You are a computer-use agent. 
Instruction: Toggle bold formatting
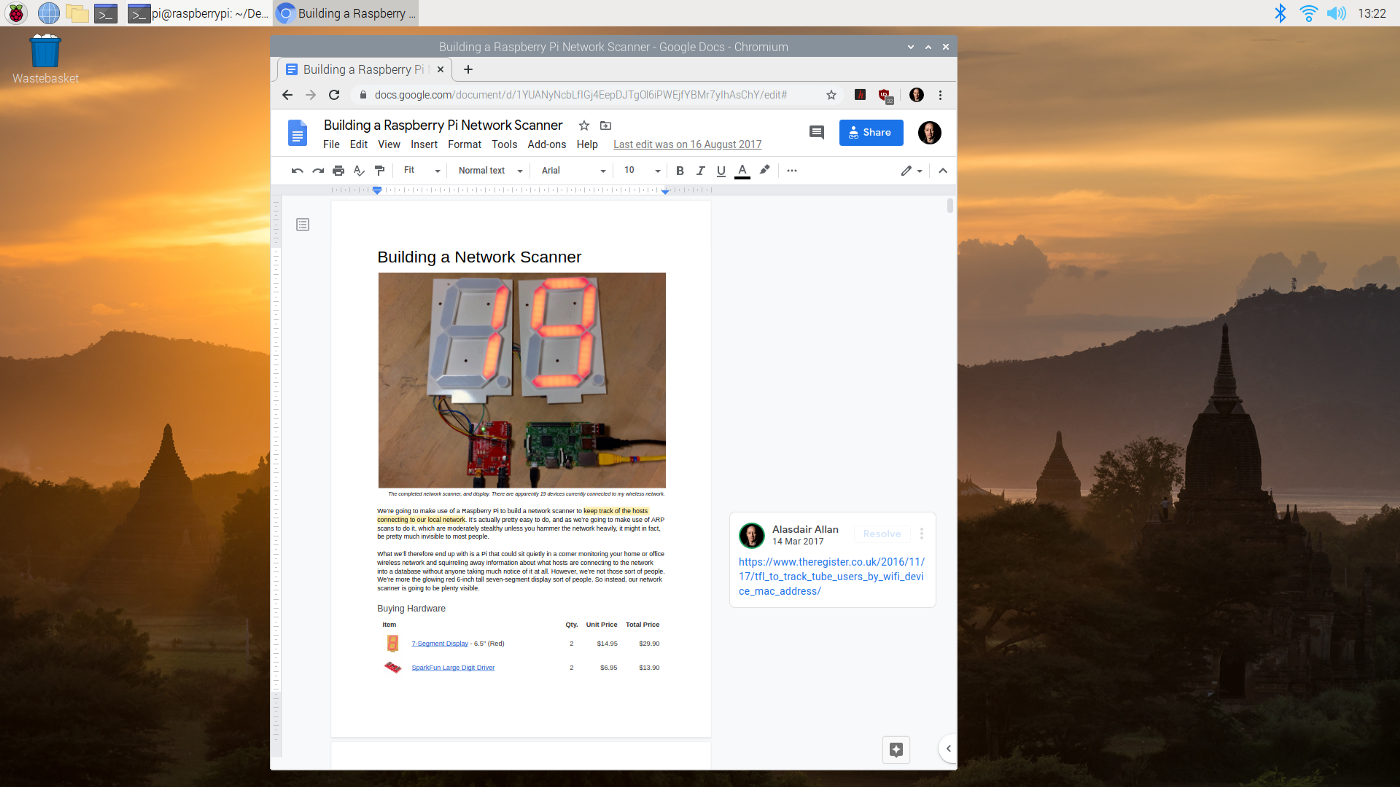tap(680, 171)
